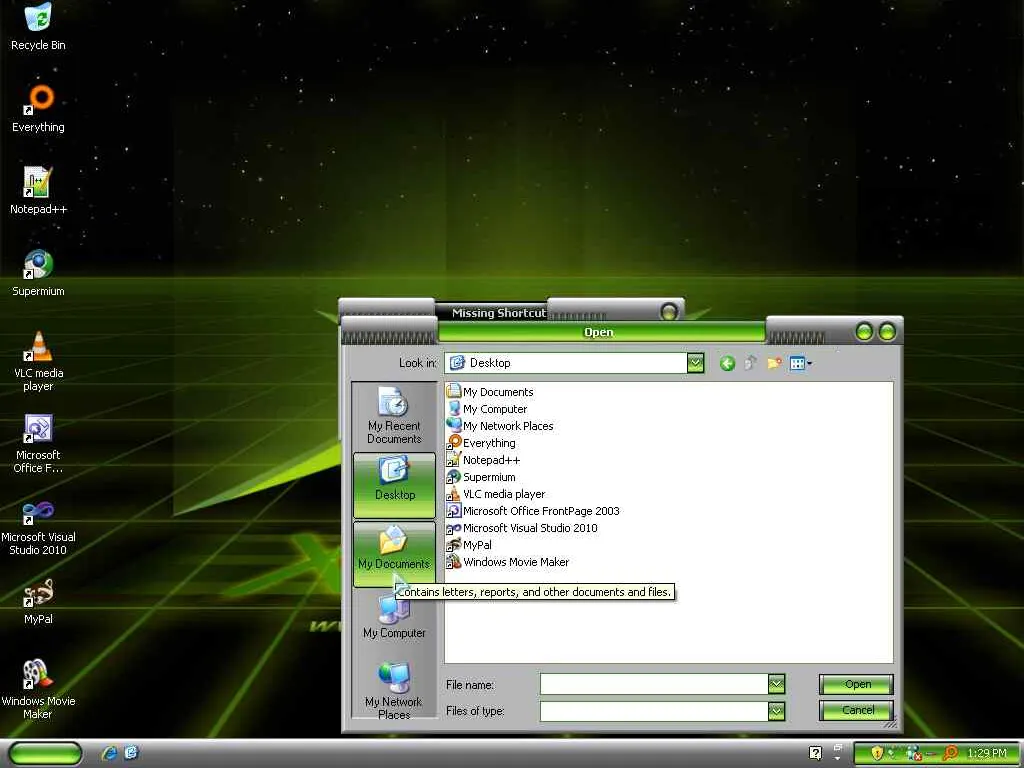
Task: Select Notepad++ in the file list
Action: pos(483,460)
